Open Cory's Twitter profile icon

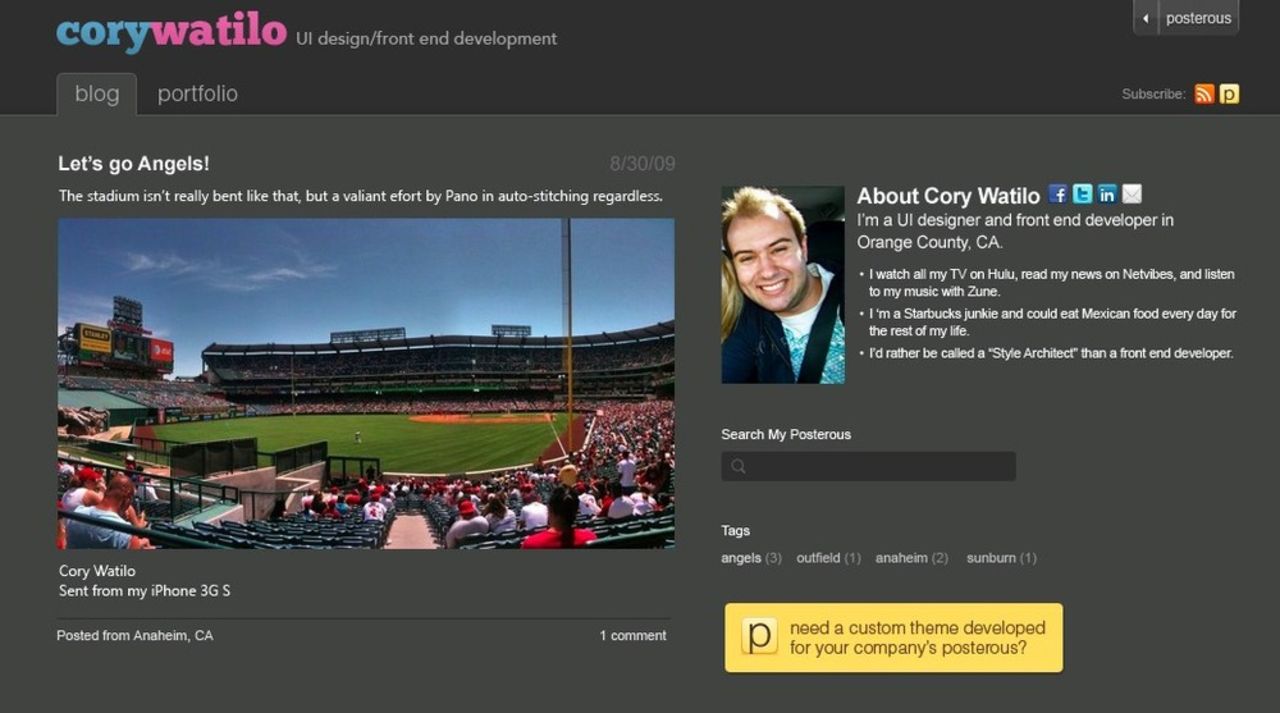point(1082,194)
